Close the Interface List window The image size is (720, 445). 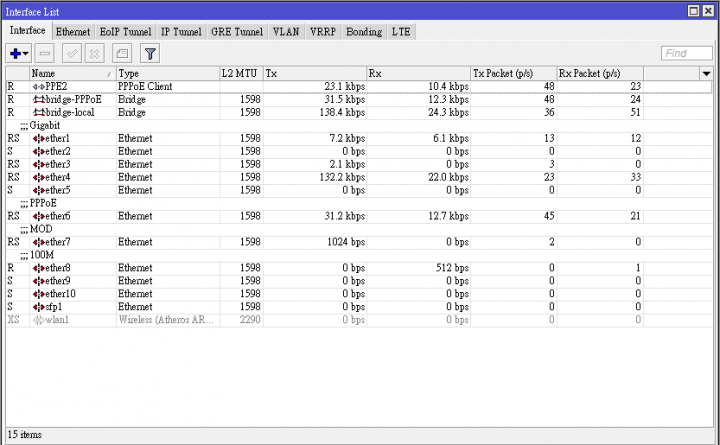coord(708,11)
